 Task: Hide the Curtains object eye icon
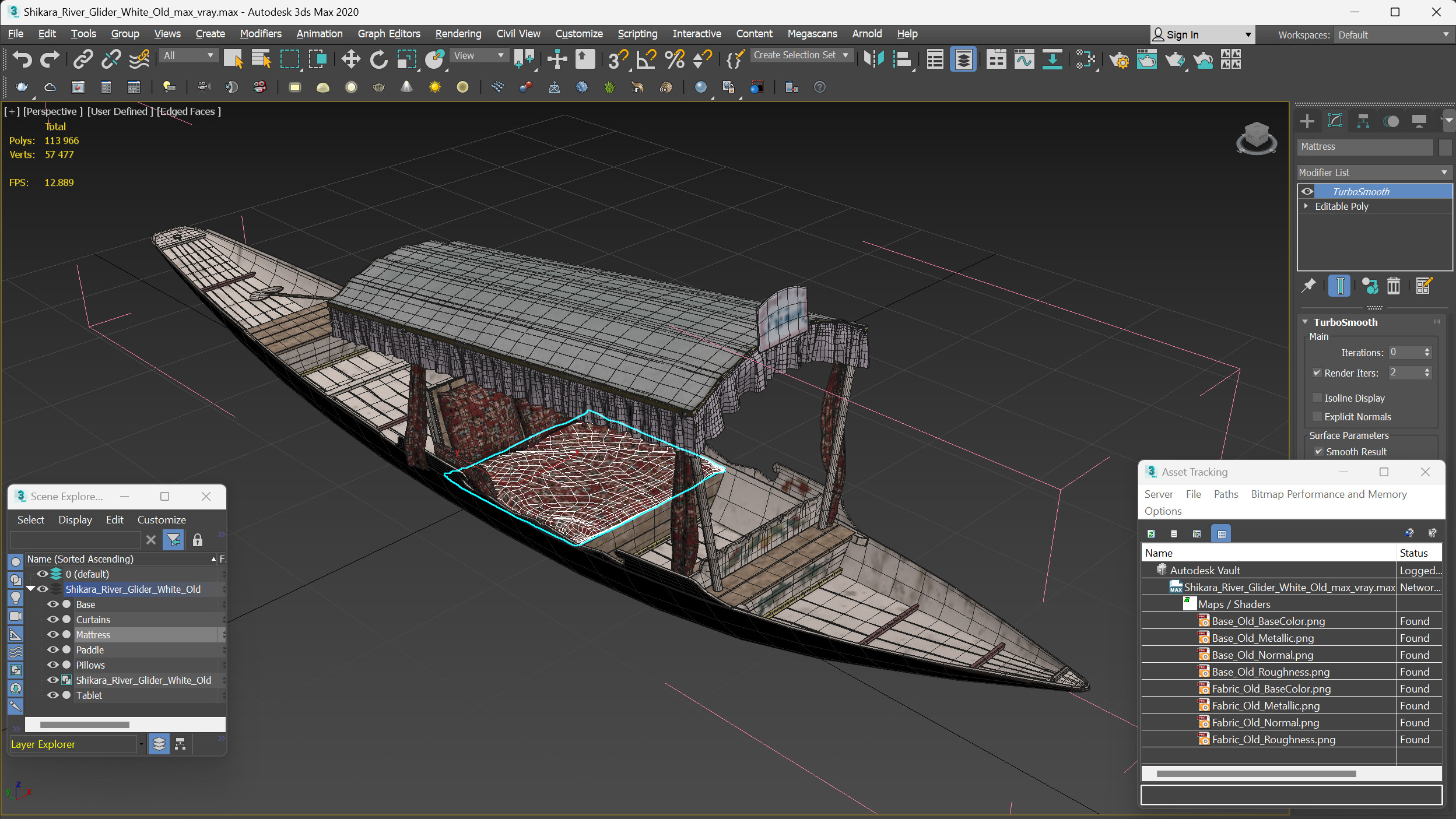tap(53, 620)
